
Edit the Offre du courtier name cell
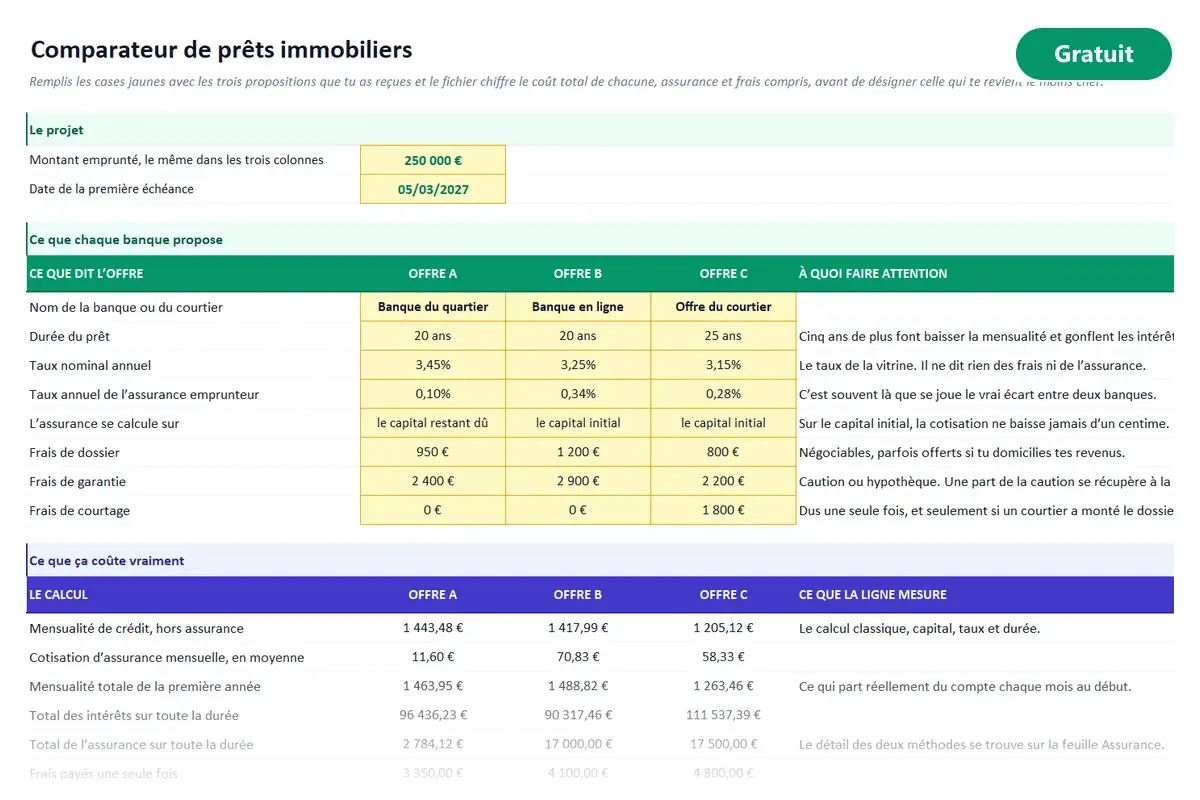coord(723,307)
